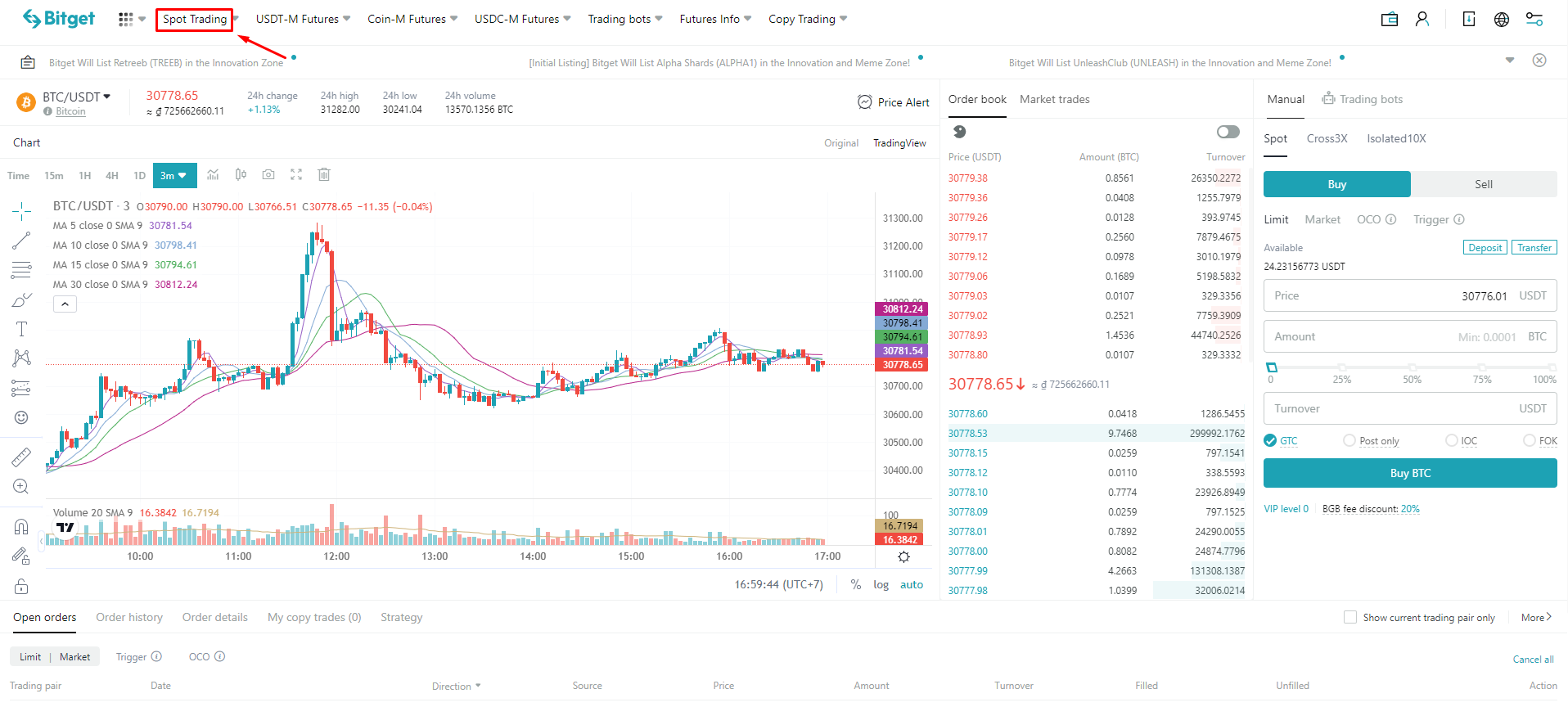Click the Buy BTC button
1568x716 pixels.
tap(1410, 473)
